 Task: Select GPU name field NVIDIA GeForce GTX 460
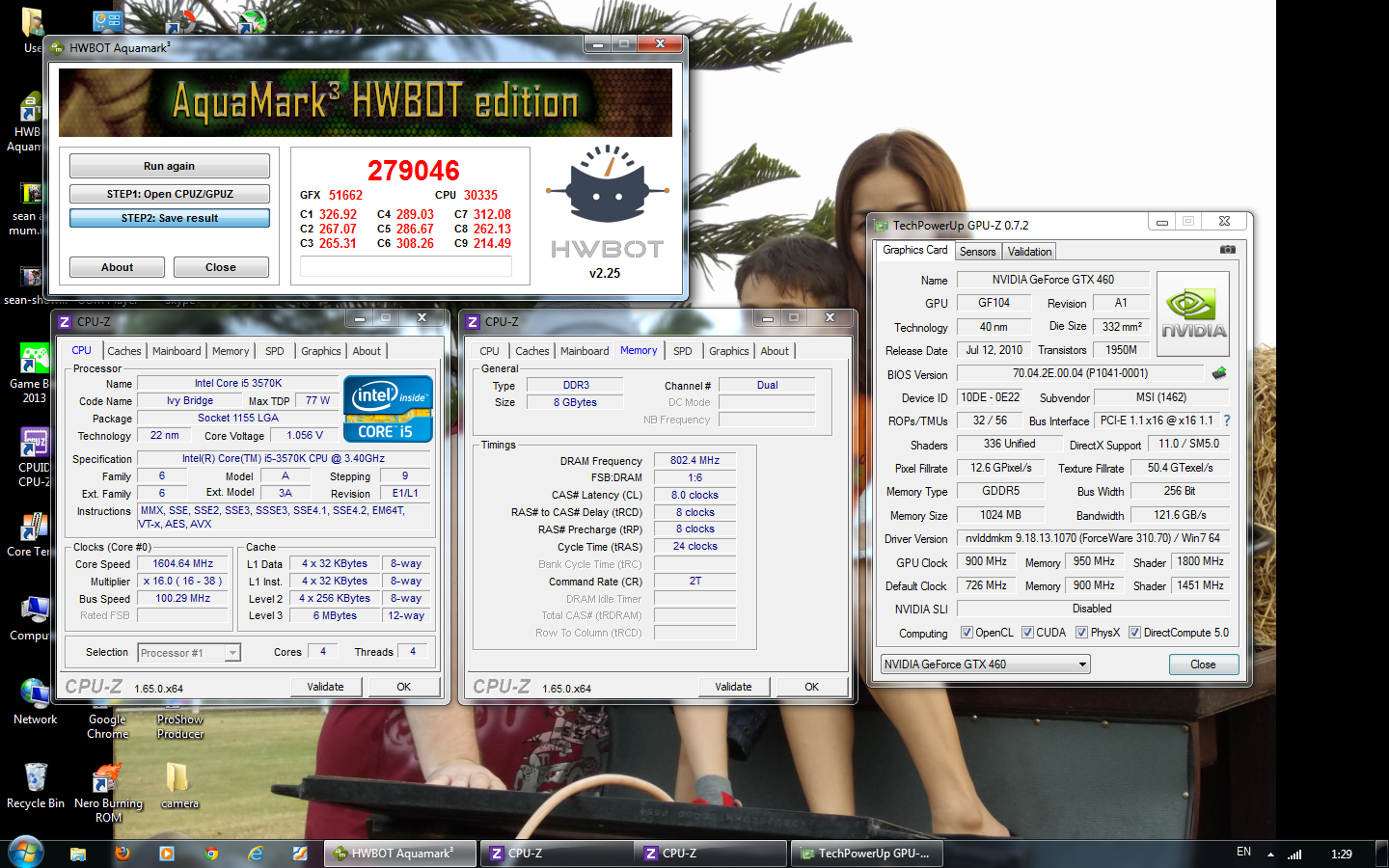[x=1052, y=280]
